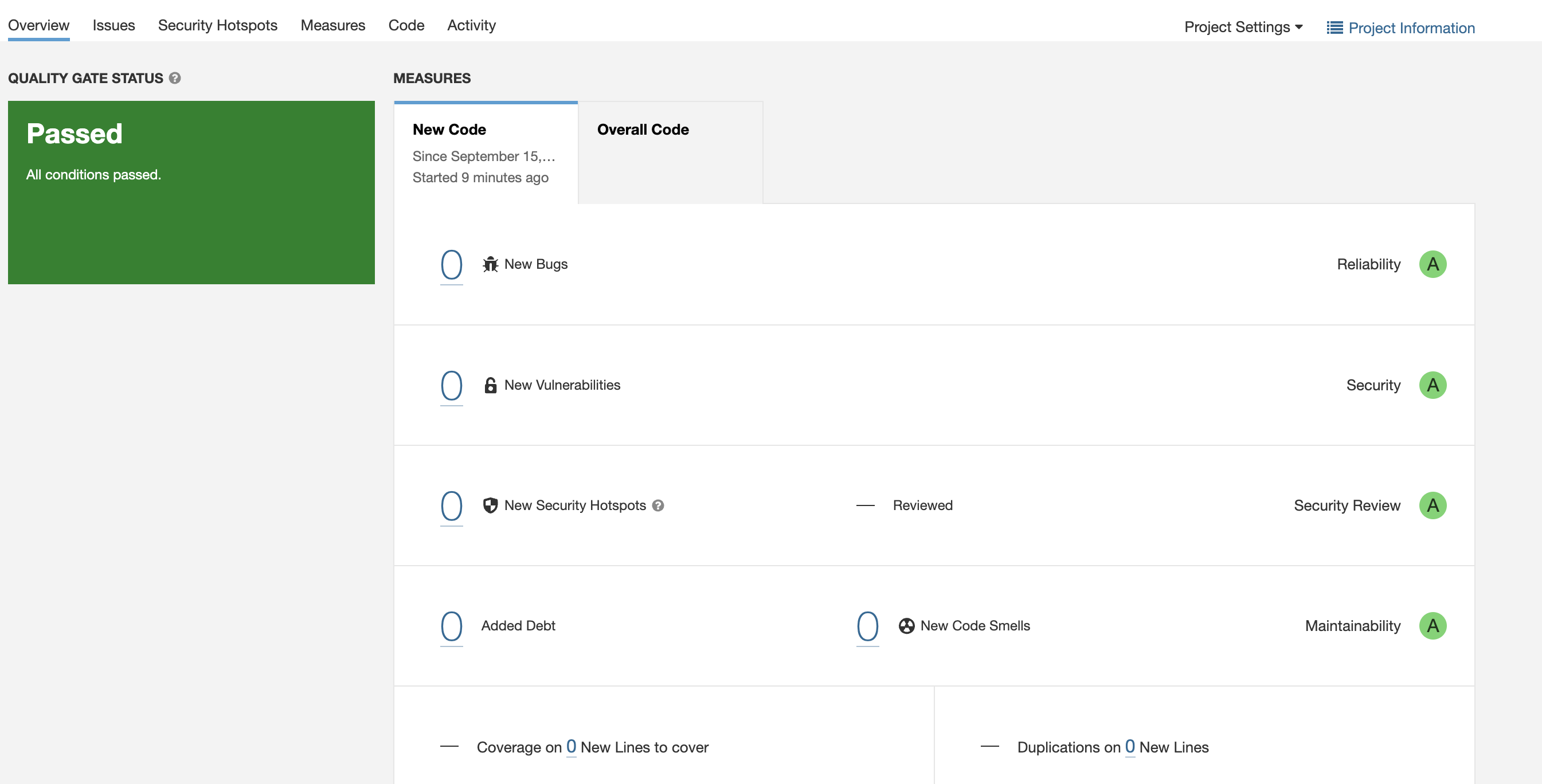The height and width of the screenshot is (784, 1542).
Task: Click the Reliability A rating badge
Action: pos(1432,264)
